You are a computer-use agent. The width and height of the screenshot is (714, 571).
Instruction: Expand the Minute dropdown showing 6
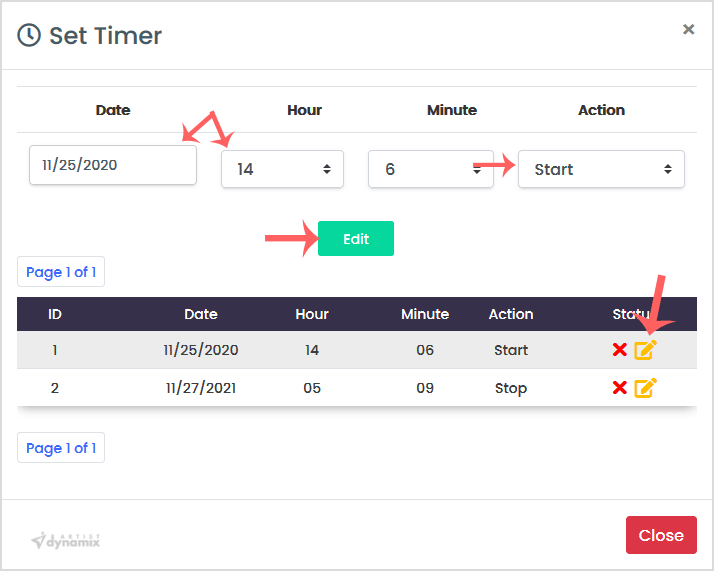430,169
